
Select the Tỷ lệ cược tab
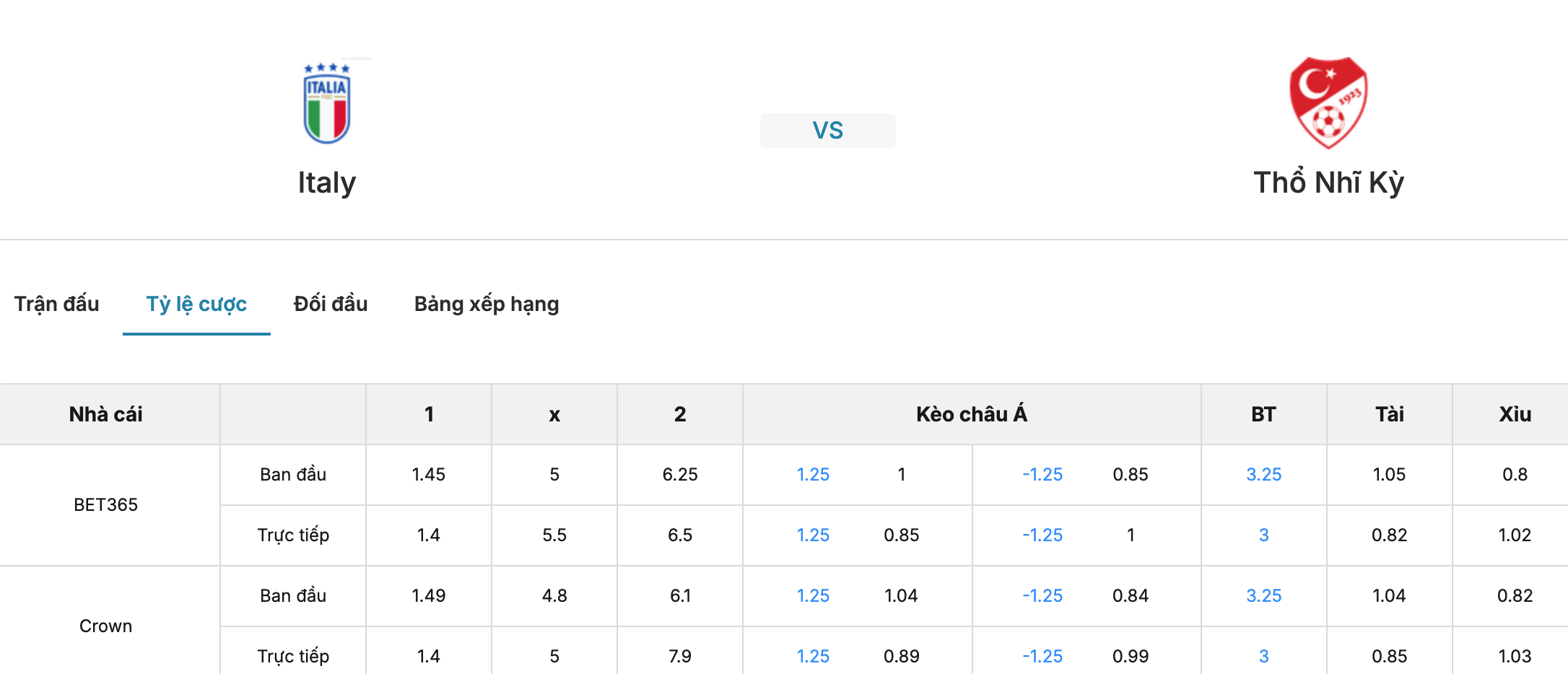coord(196,304)
